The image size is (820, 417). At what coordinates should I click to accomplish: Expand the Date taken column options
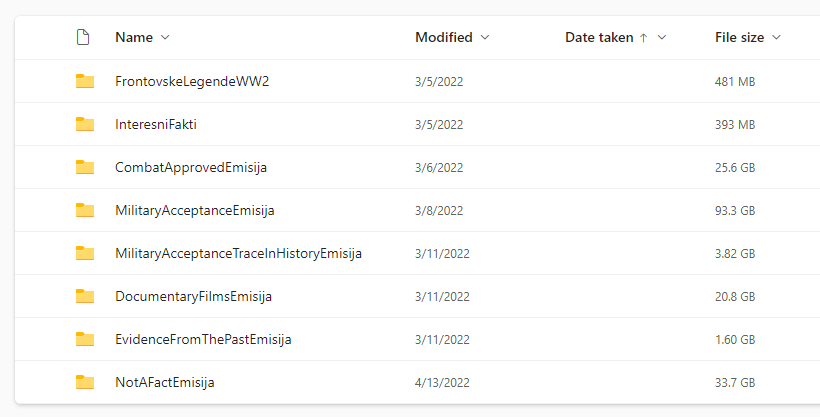coord(662,38)
